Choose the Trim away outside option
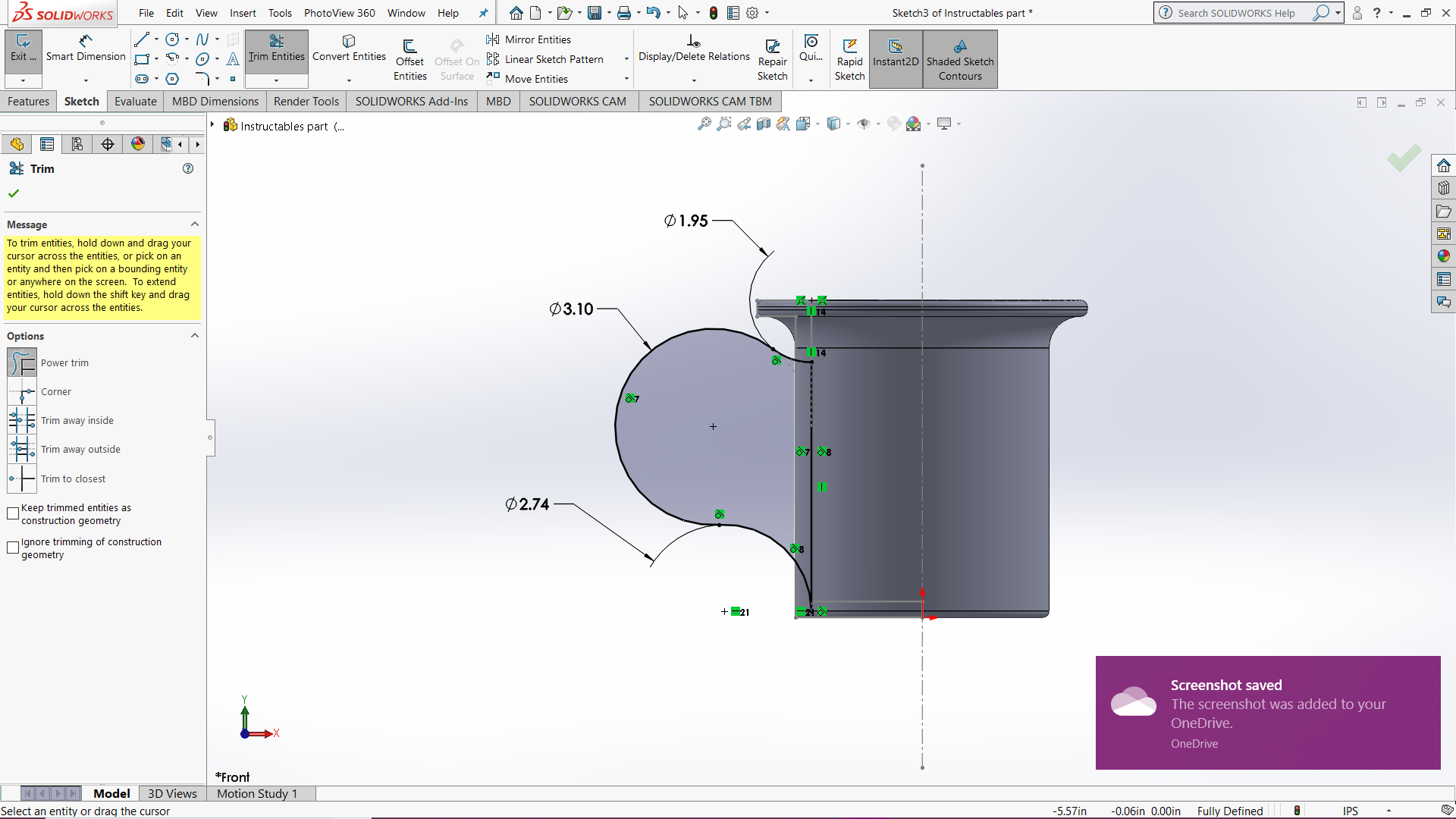Screen dimensions: 1456x819 [21, 449]
